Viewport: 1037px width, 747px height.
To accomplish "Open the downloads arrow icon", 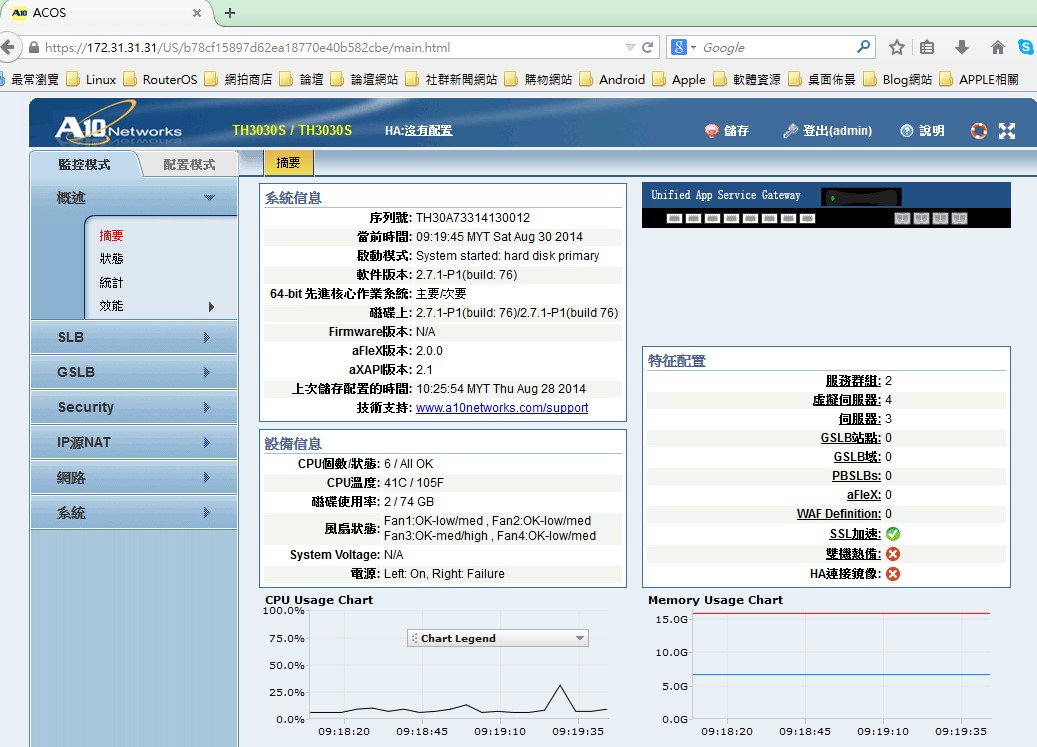I will [962, 48].
